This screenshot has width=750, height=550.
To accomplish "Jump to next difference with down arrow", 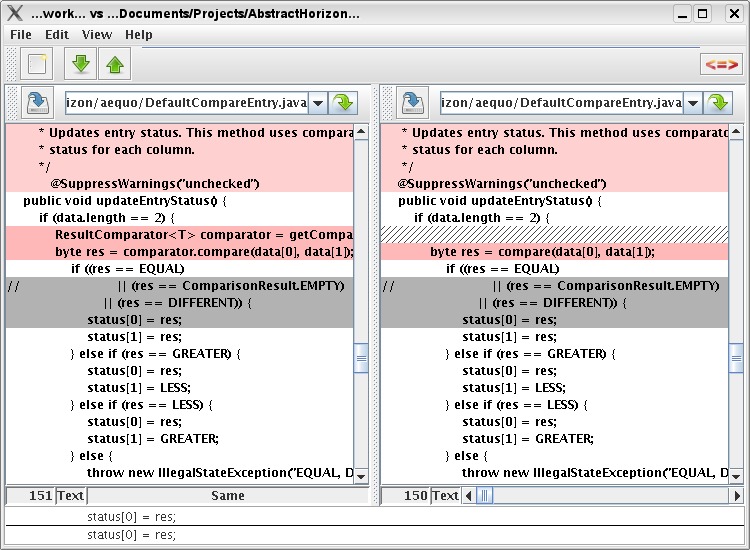I will point(81,65).
